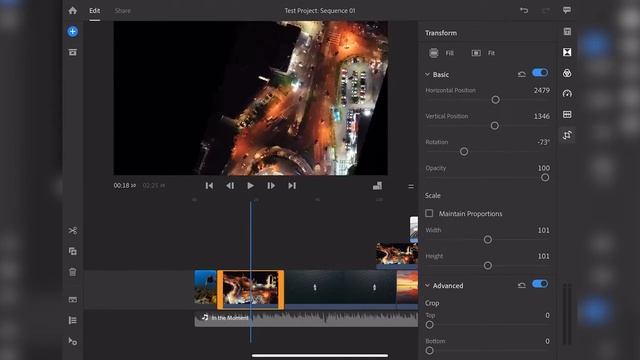
Task: Click the Opacity value 100
Action: [544, 168]
